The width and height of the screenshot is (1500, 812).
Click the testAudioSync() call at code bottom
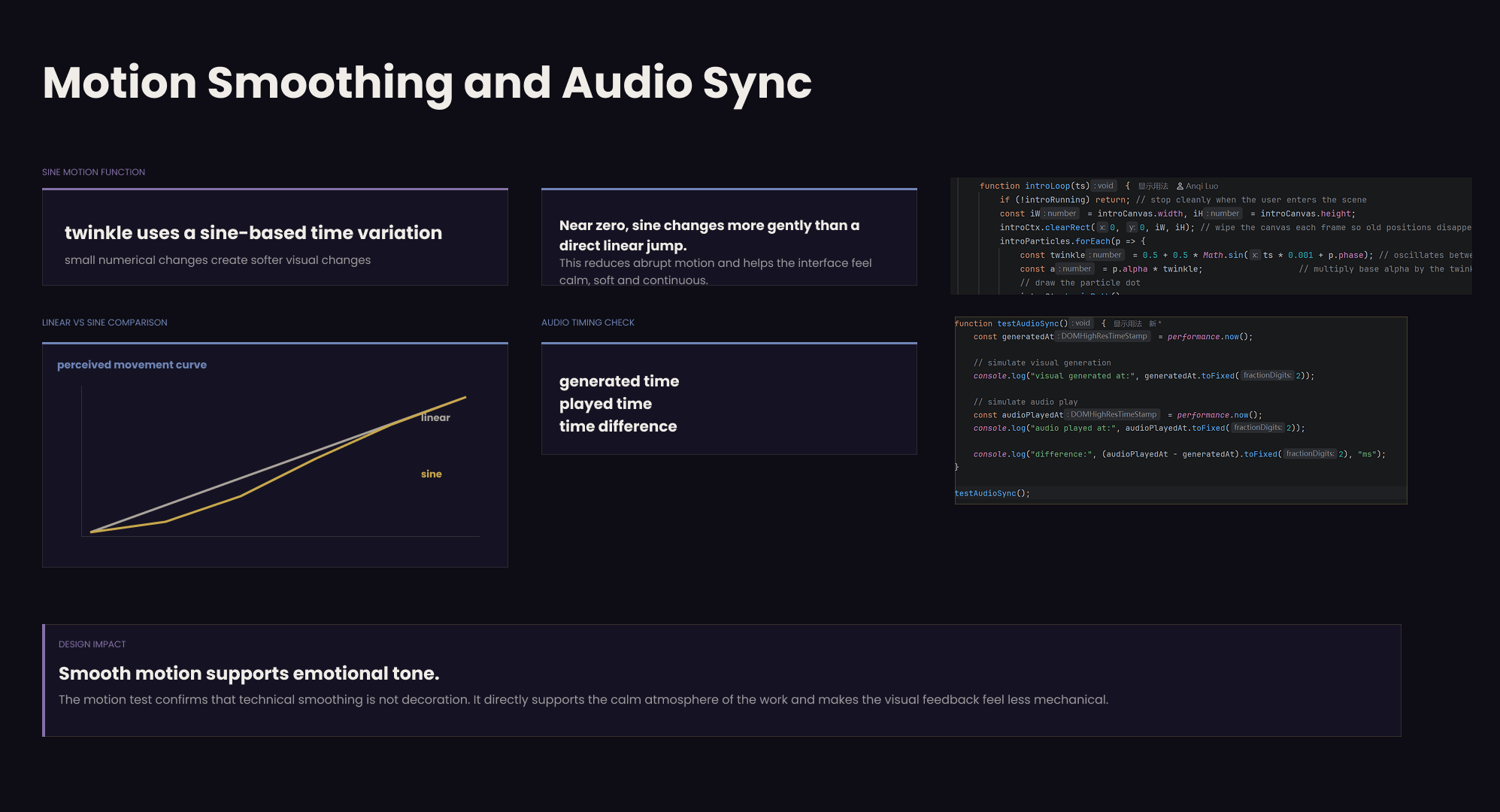(x=992, y=494)
